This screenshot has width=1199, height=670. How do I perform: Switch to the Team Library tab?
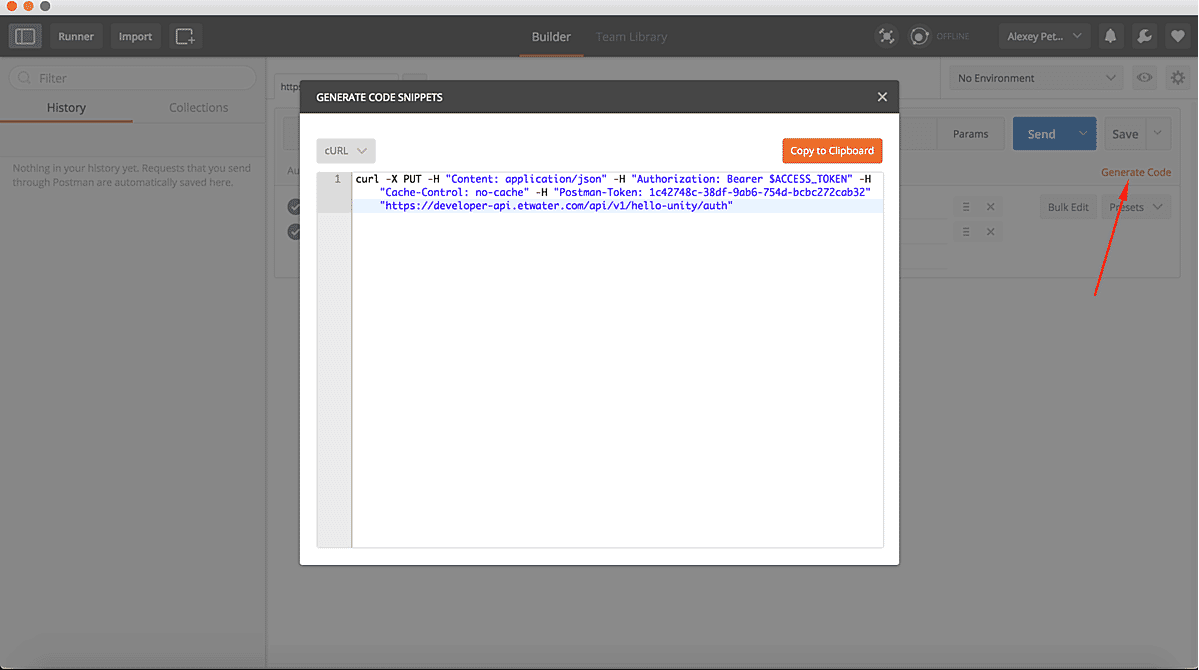click(631, 37)
